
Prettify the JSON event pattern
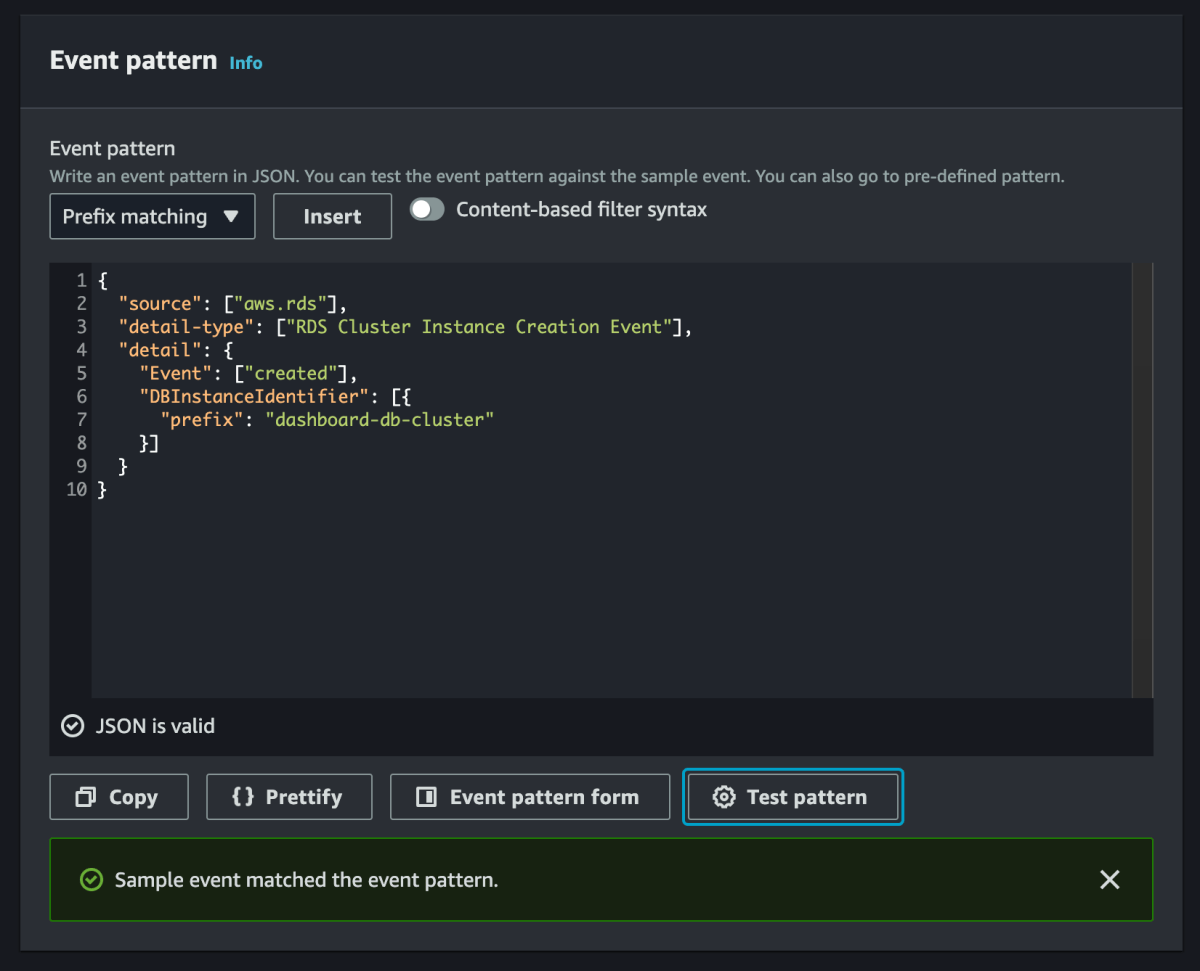(x=289, y=796)
